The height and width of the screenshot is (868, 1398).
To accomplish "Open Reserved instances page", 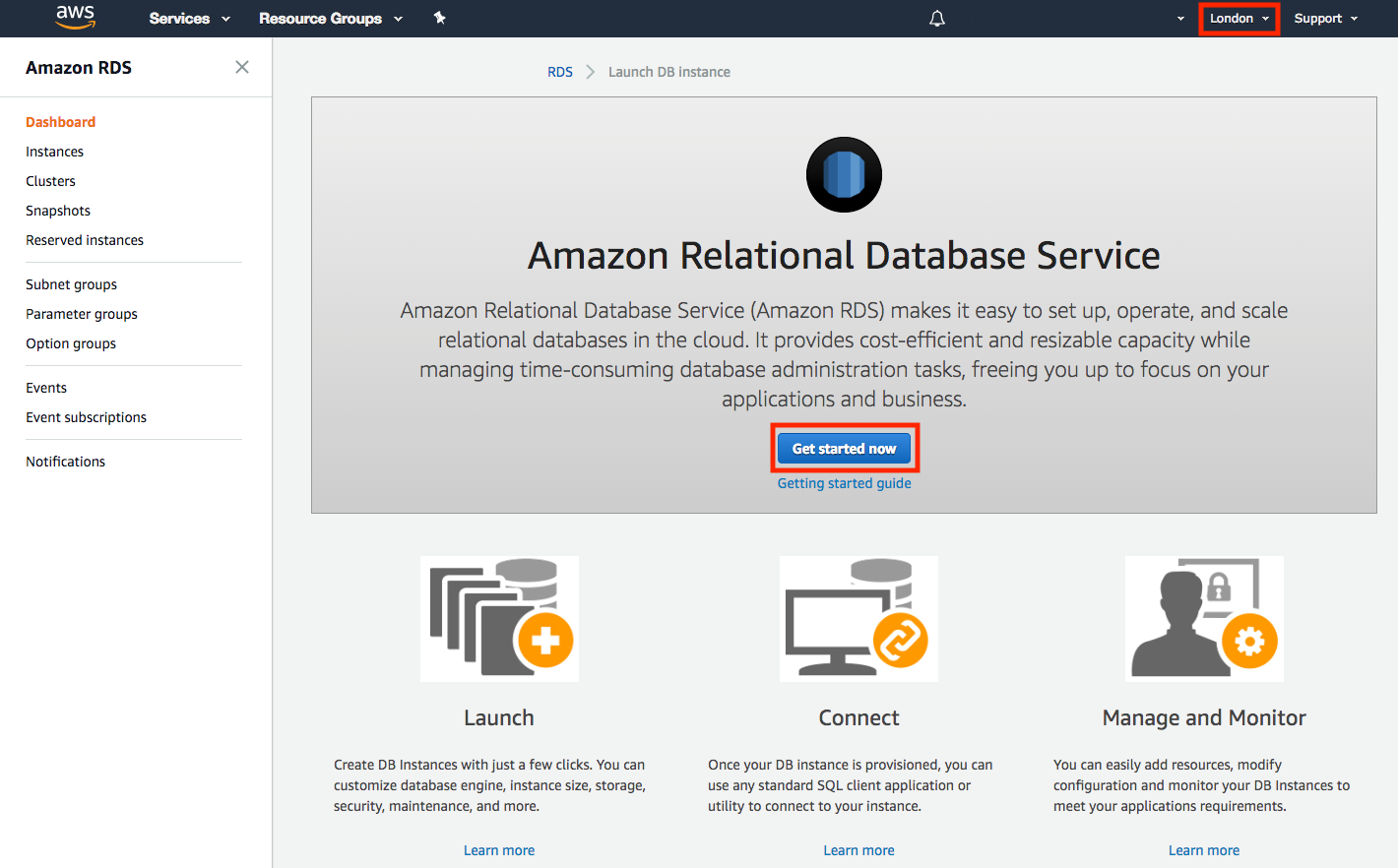I will click(x=85, y=240).
